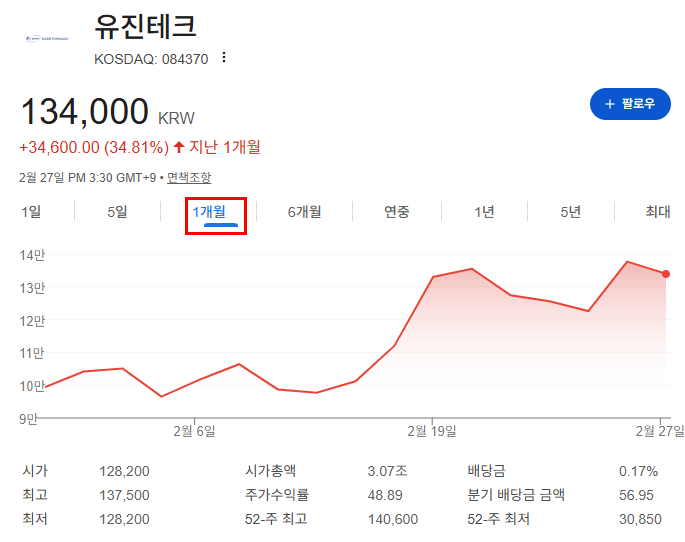Click the red endpoint dot on the chart
This screenshot has width=685, height=542.
pyautogui.click(x=666, y=274)
